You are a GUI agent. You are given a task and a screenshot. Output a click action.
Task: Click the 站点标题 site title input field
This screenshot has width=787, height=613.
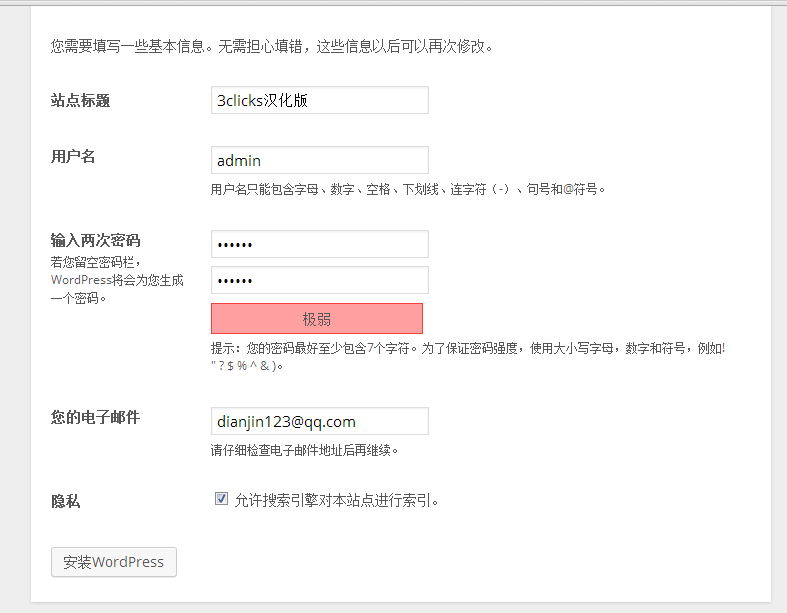point(320,100)
